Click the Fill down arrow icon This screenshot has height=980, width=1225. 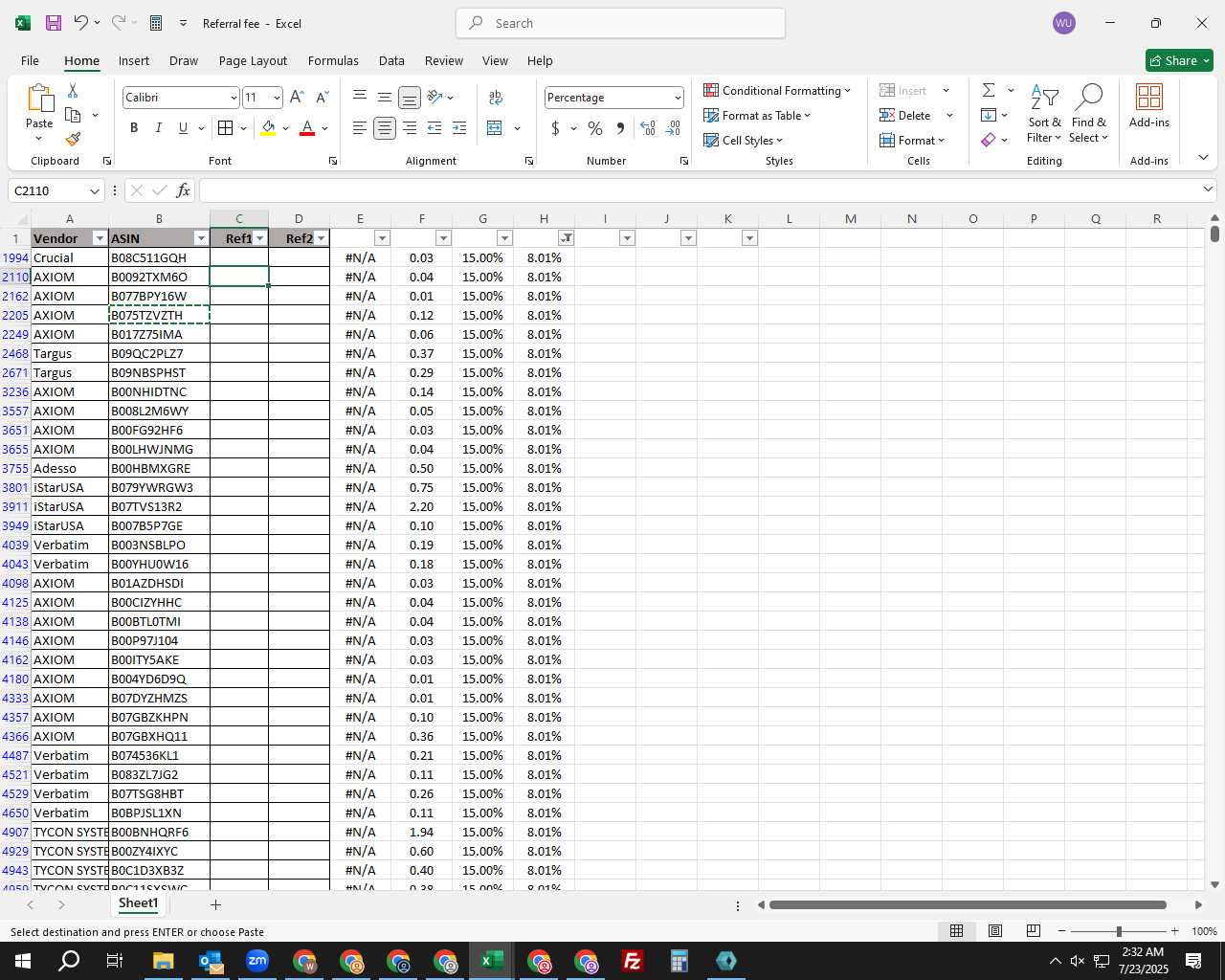(989, 115)
